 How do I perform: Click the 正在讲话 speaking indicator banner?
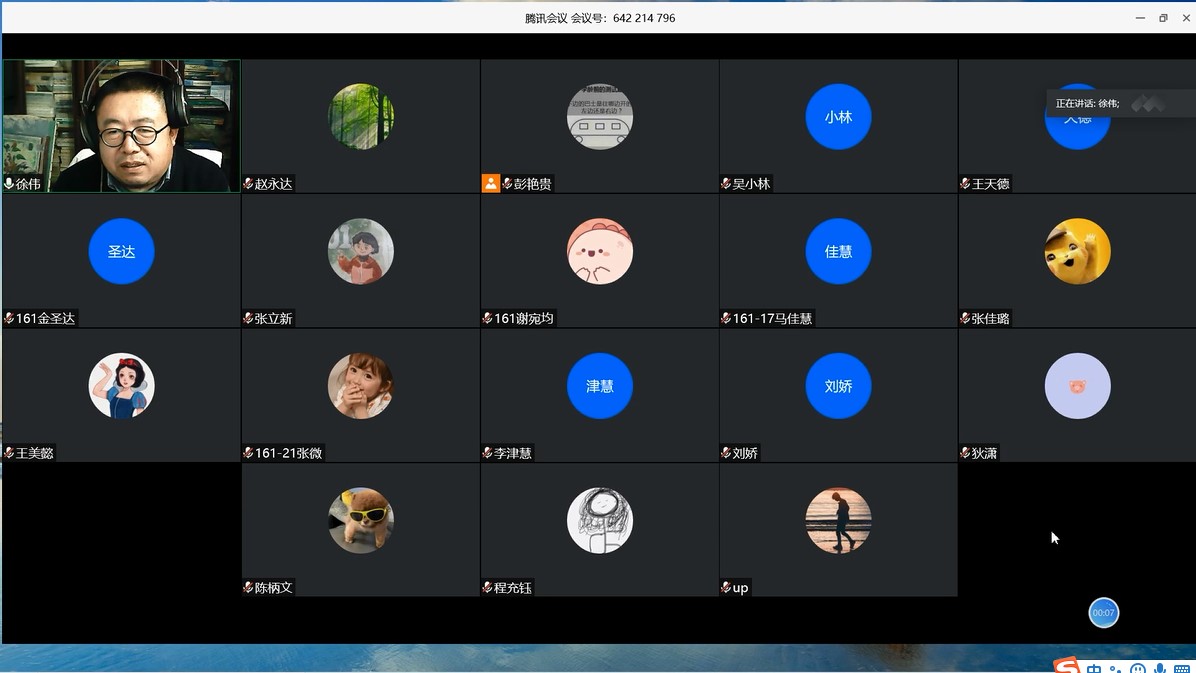[x=1088, y=103]
